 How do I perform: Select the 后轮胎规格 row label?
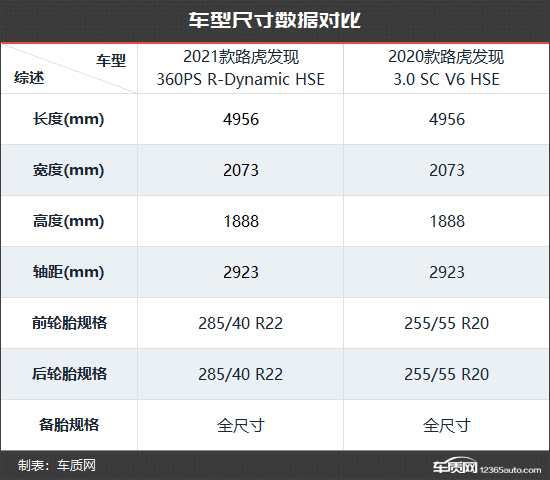(x=69, y=374)
